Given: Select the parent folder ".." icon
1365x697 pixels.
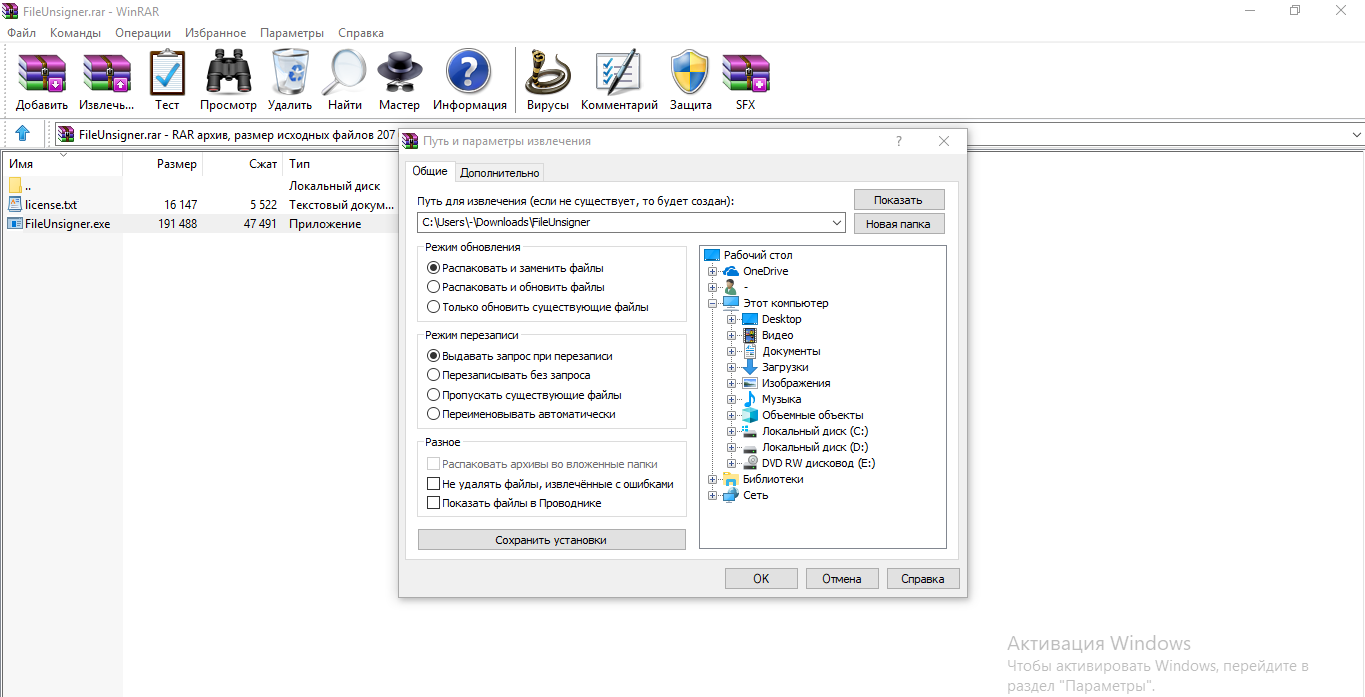Looking at the screenshot, I should [x=15, y=185].
